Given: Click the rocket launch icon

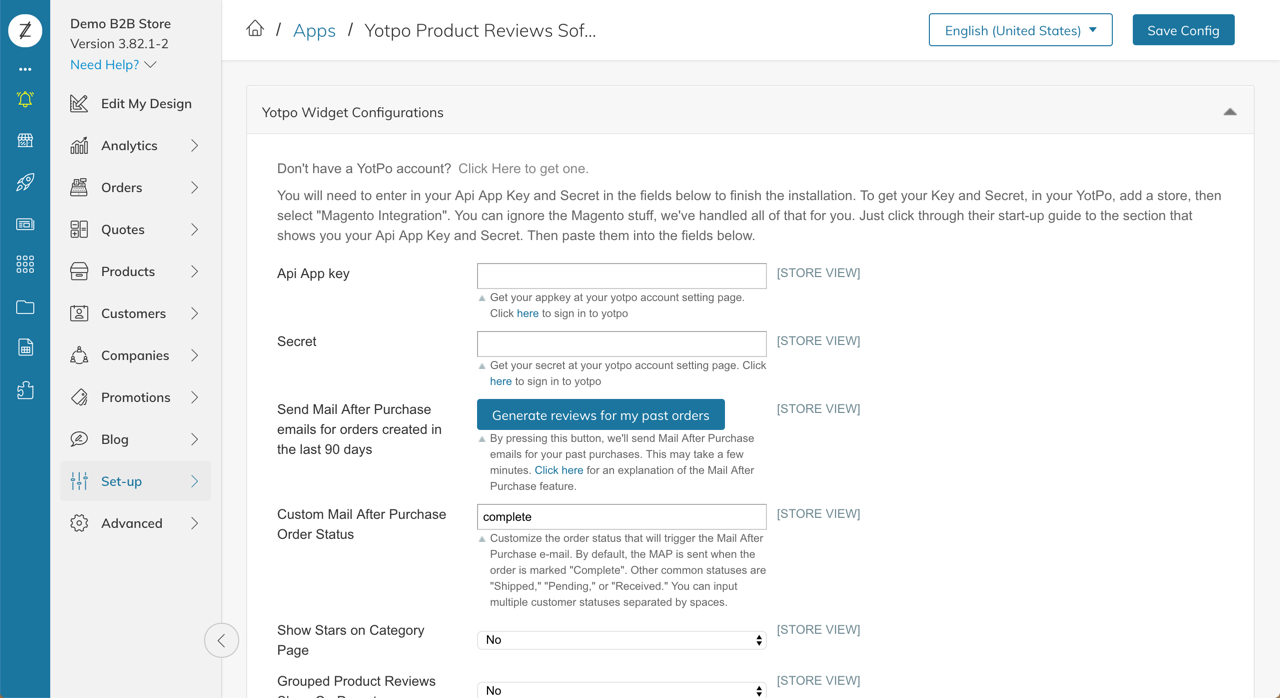Looking at the screenshot, I should [x=25, y=182].
